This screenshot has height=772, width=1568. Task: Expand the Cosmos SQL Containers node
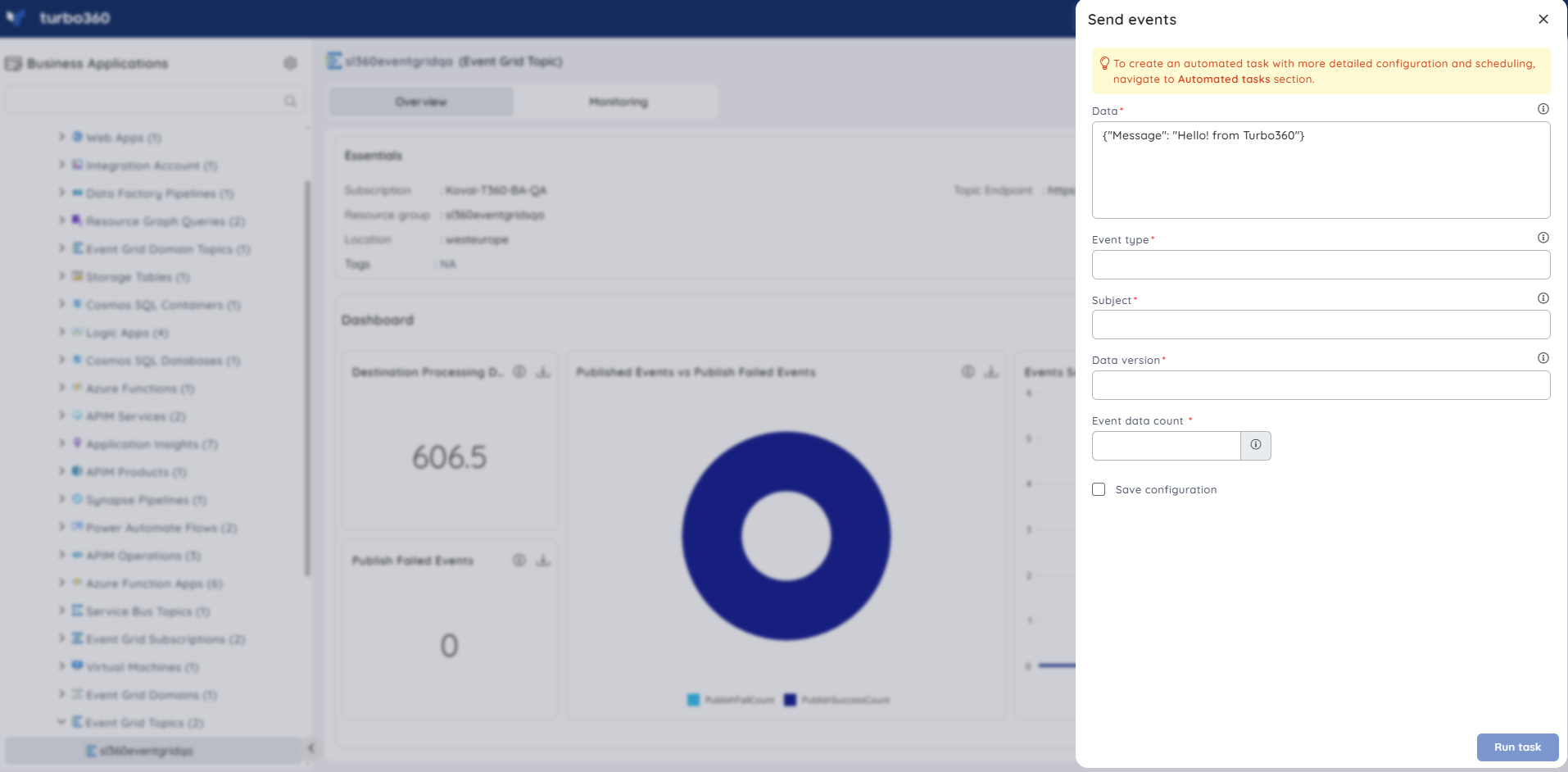point(61,304)
